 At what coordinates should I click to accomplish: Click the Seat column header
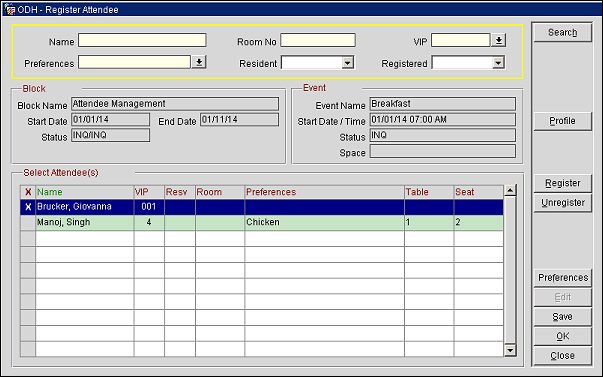pos(478,192)
